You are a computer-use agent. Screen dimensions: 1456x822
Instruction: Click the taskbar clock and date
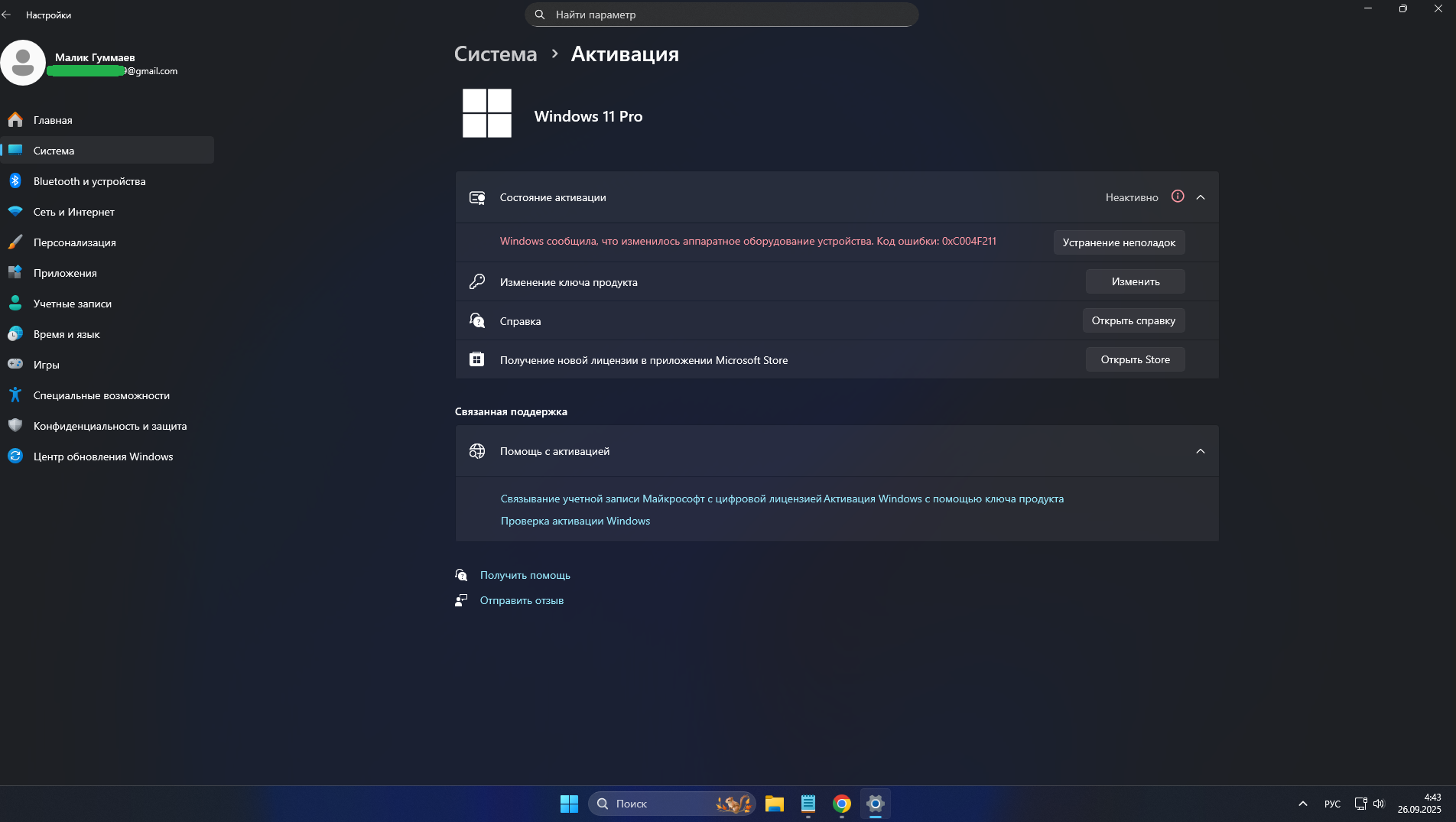pos(1420,804)
